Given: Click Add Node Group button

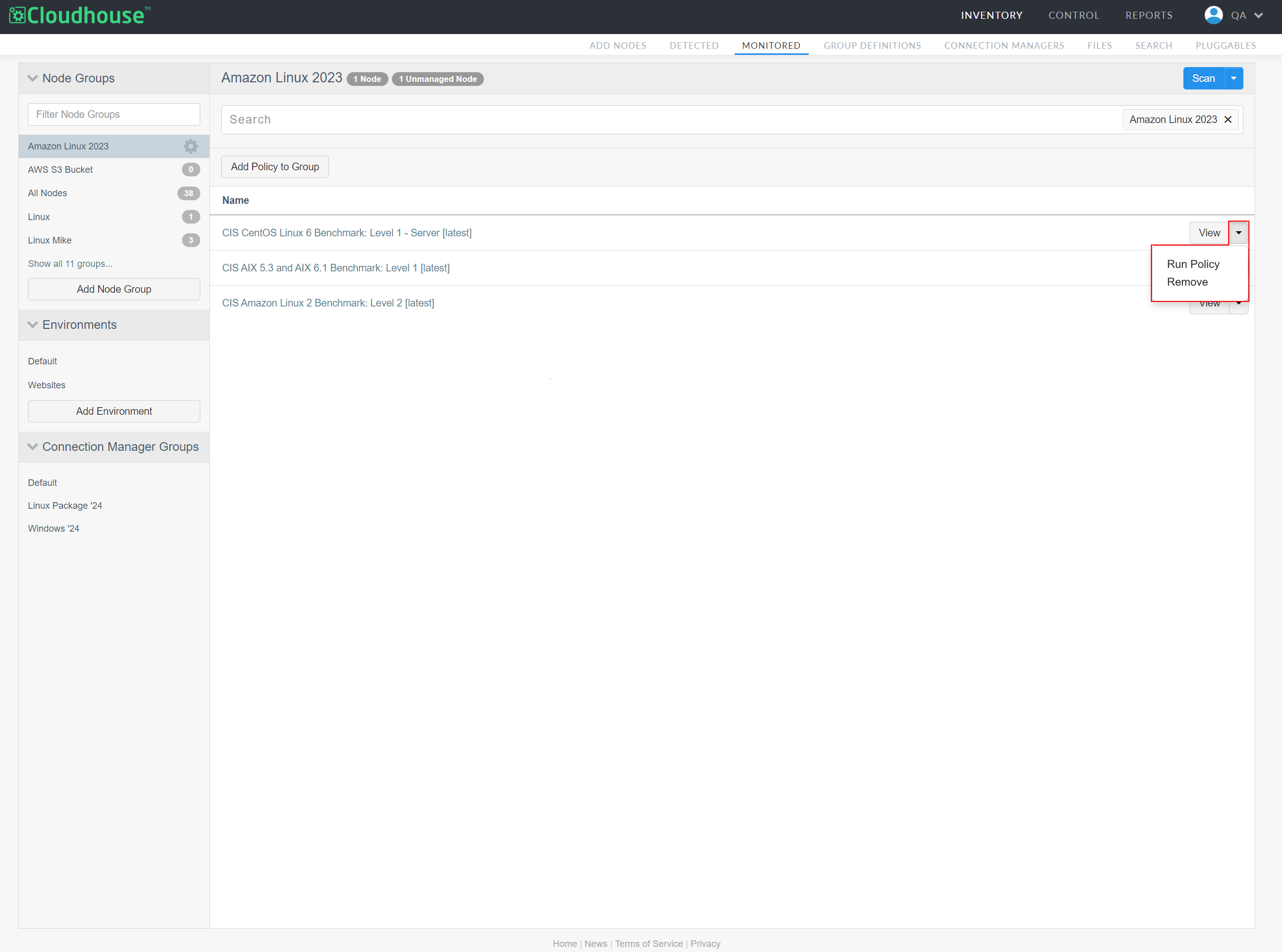Looking at the screenshot, I should click(114, 289).
